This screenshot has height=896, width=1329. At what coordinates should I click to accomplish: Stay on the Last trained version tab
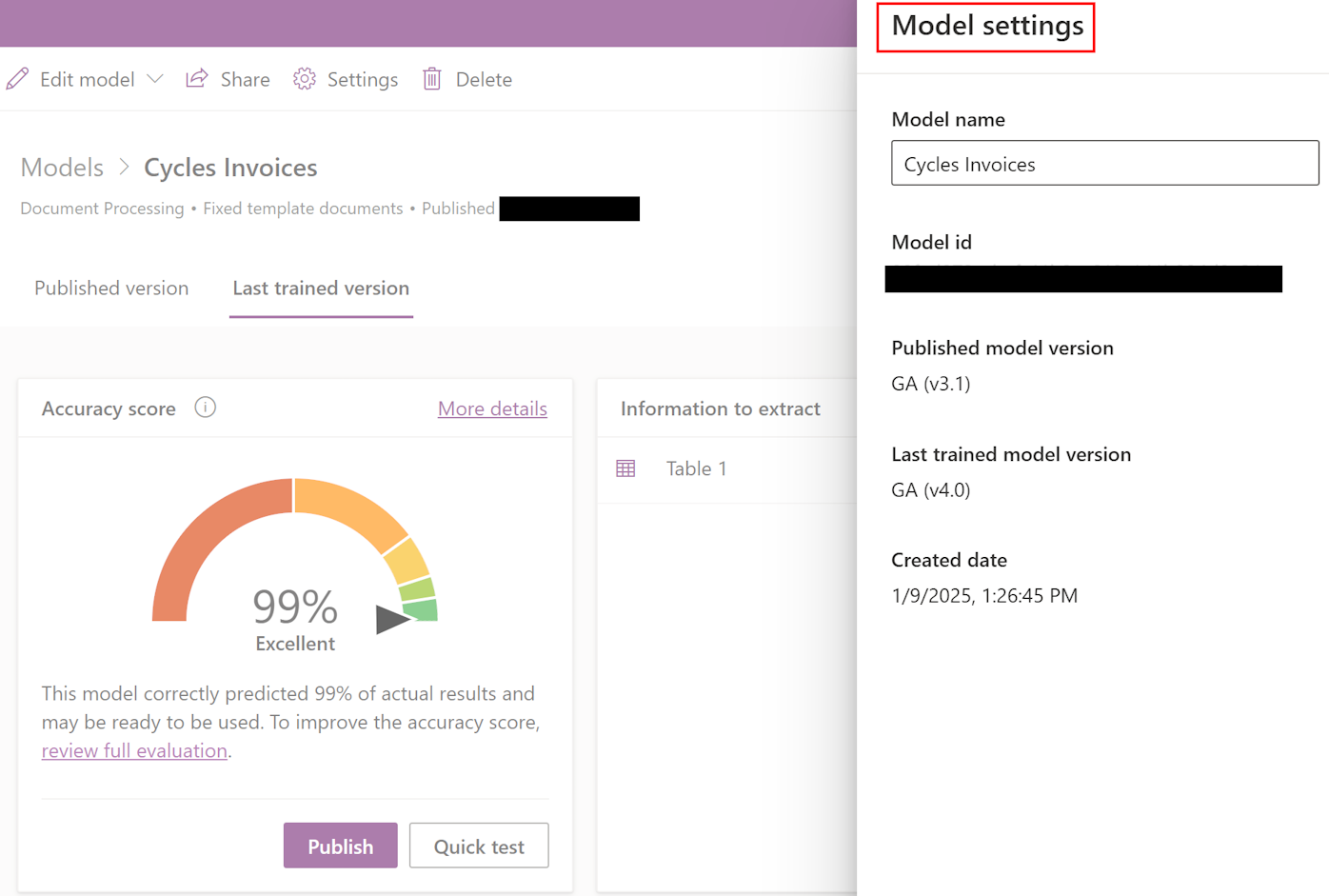[320, 288]
